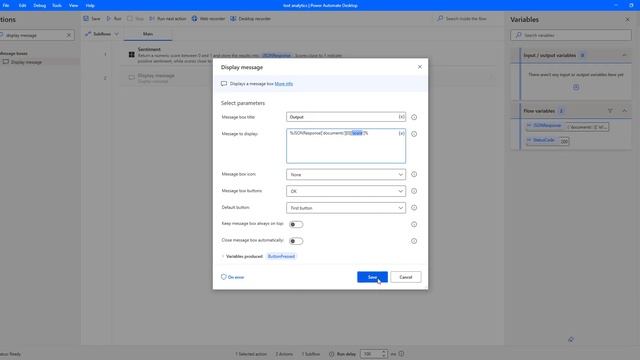Open the Message box icon dropdown
The image size is (640, 360).
point(346,175)
